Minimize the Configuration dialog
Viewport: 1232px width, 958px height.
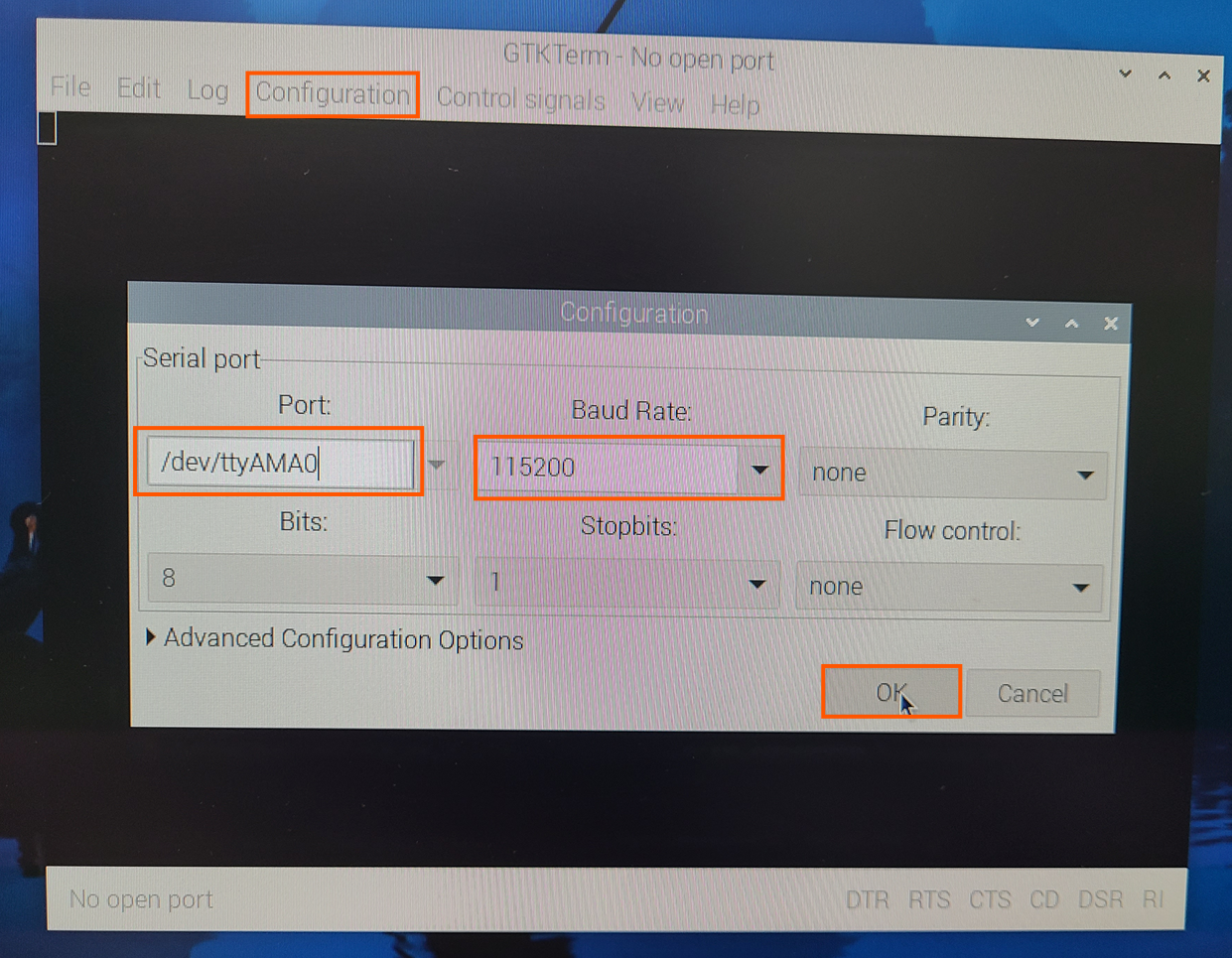tap(1032, 323)
